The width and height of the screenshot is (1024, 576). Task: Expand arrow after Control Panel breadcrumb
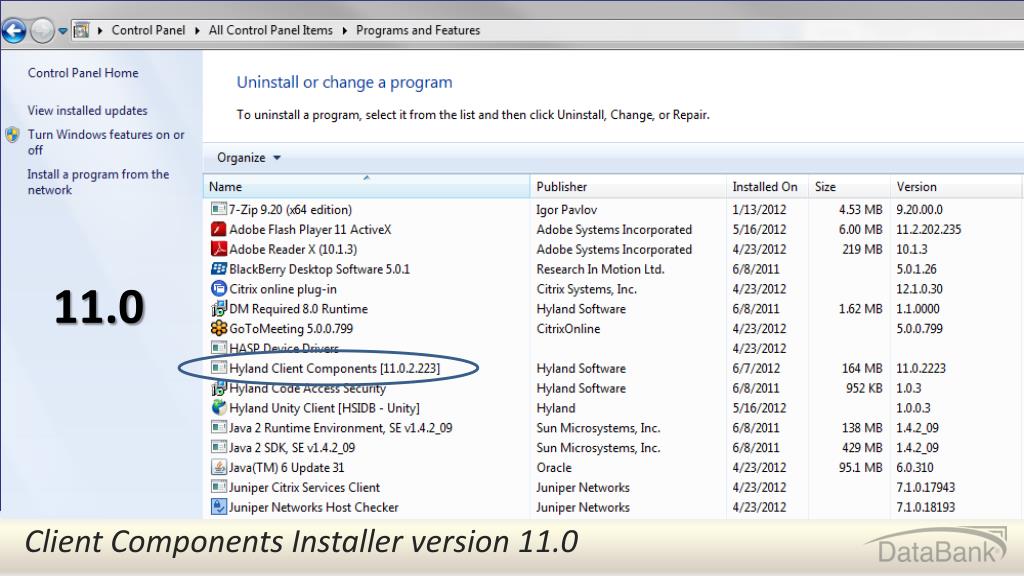click(197, 30)
